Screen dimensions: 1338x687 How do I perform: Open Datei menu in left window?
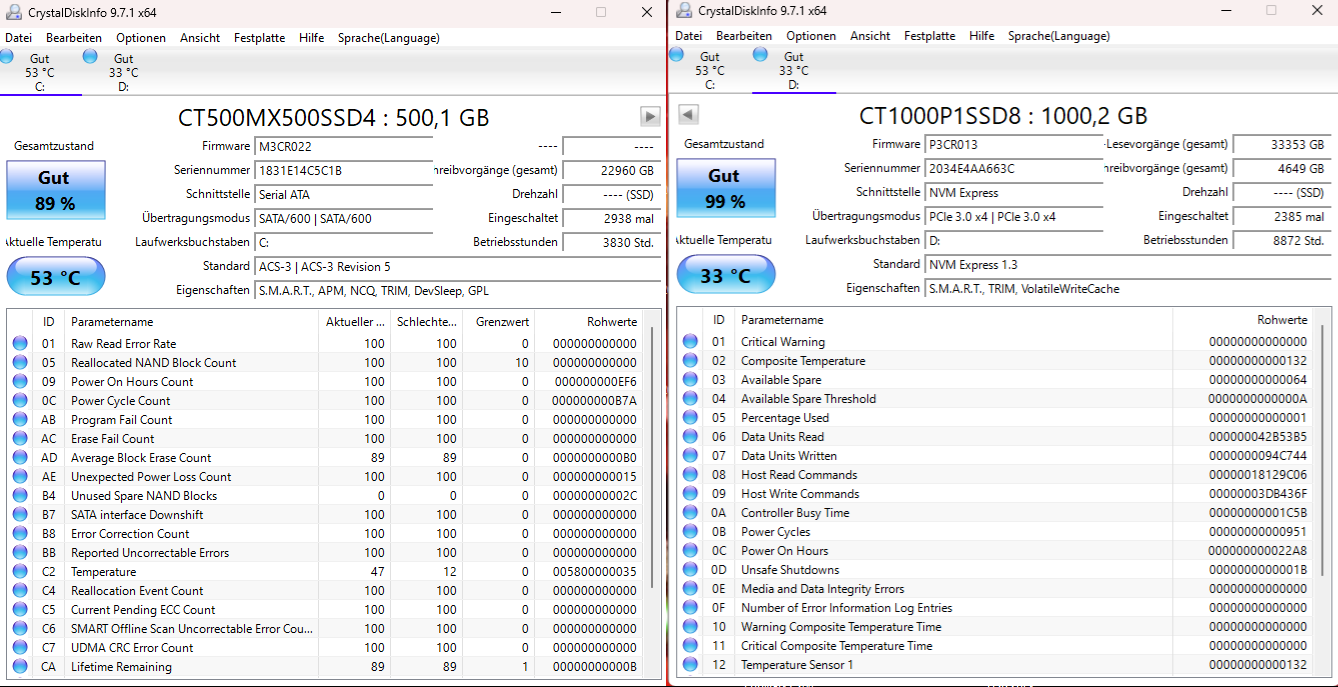(x=18, y=38)
